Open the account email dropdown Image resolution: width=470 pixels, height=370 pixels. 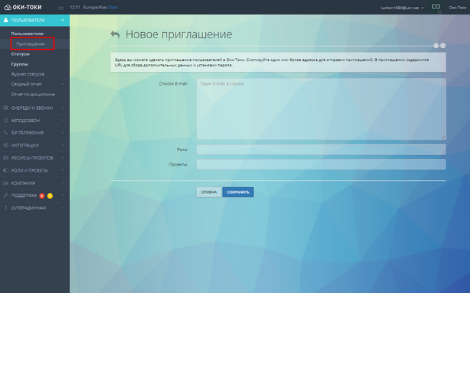click(402, 7)
